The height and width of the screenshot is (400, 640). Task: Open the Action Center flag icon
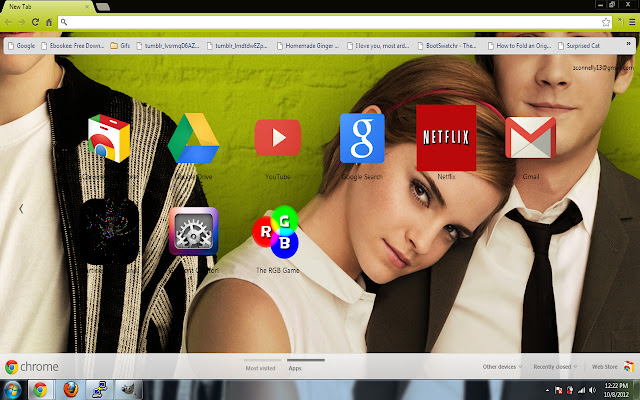(x=559, y=390)
